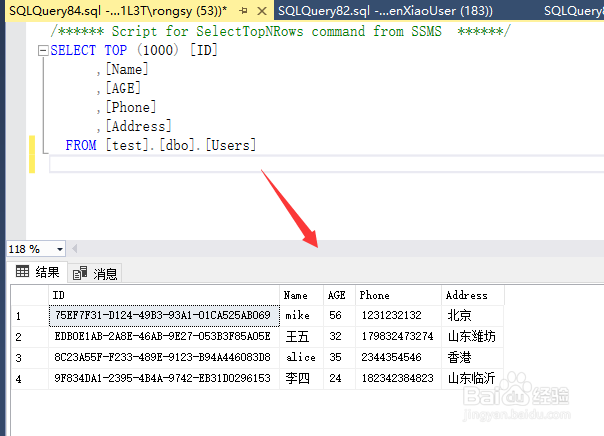
Task: Click [Users] table name in the query
Action: [231, 145]
